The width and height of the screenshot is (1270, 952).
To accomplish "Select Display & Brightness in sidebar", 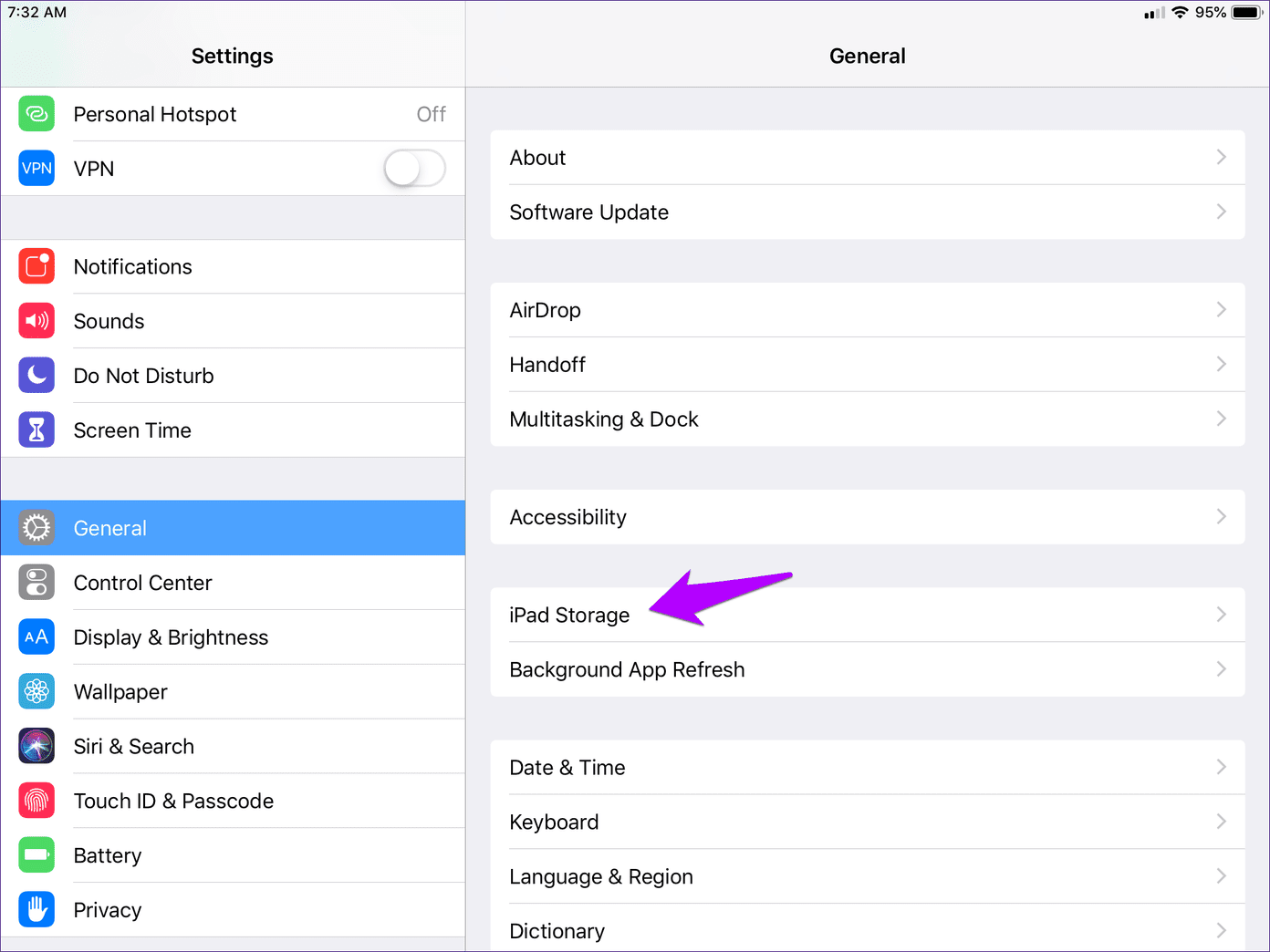I will [x=233, y=637].
